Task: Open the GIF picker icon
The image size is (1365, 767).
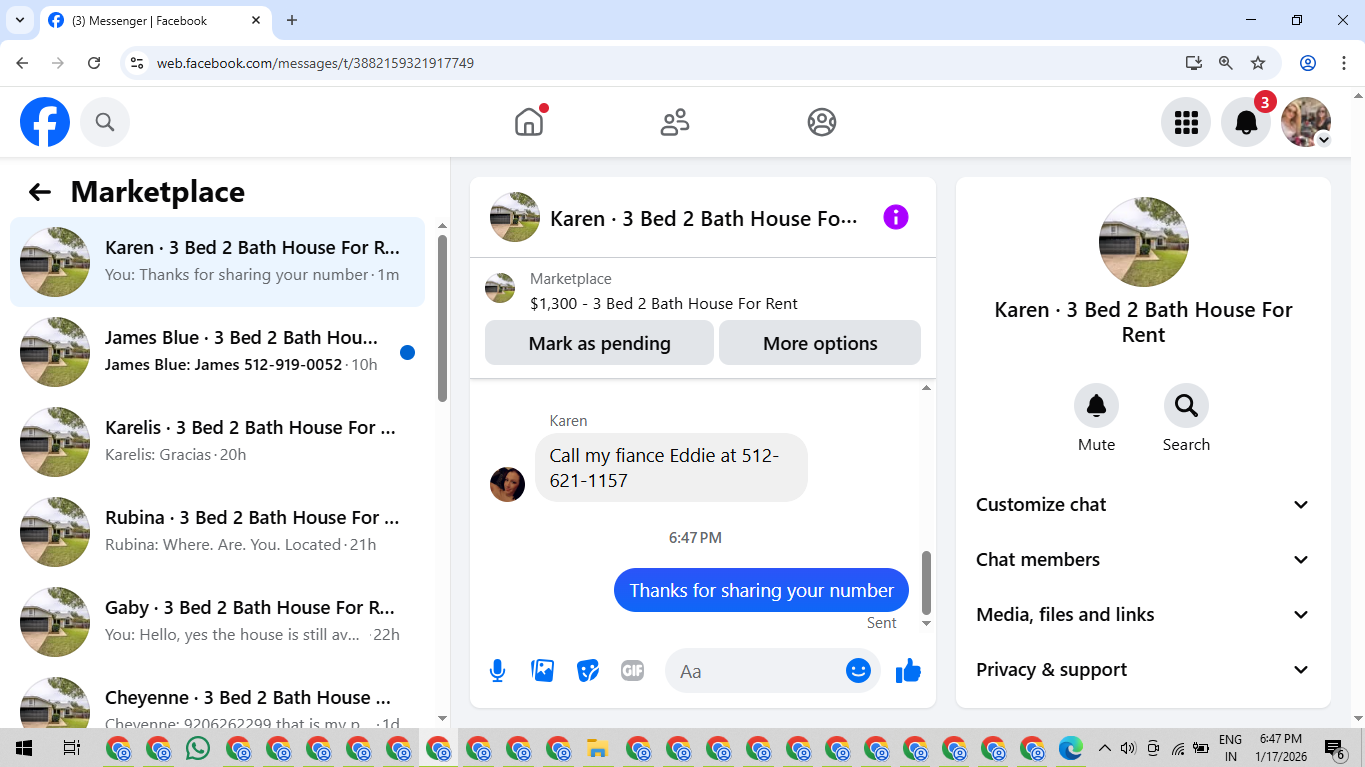Action: point(632,671)
